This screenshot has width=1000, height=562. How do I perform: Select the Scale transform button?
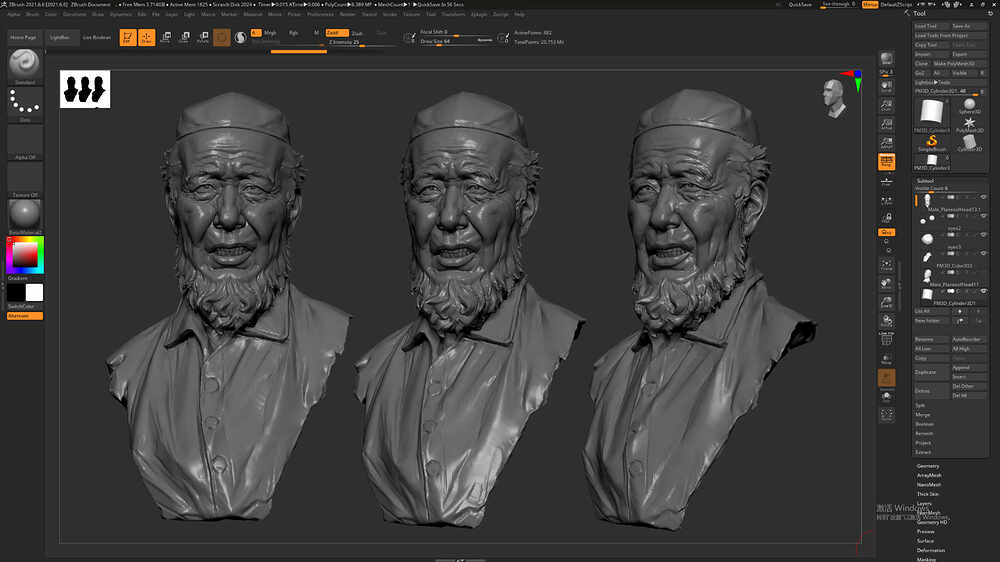coord(184,38)
